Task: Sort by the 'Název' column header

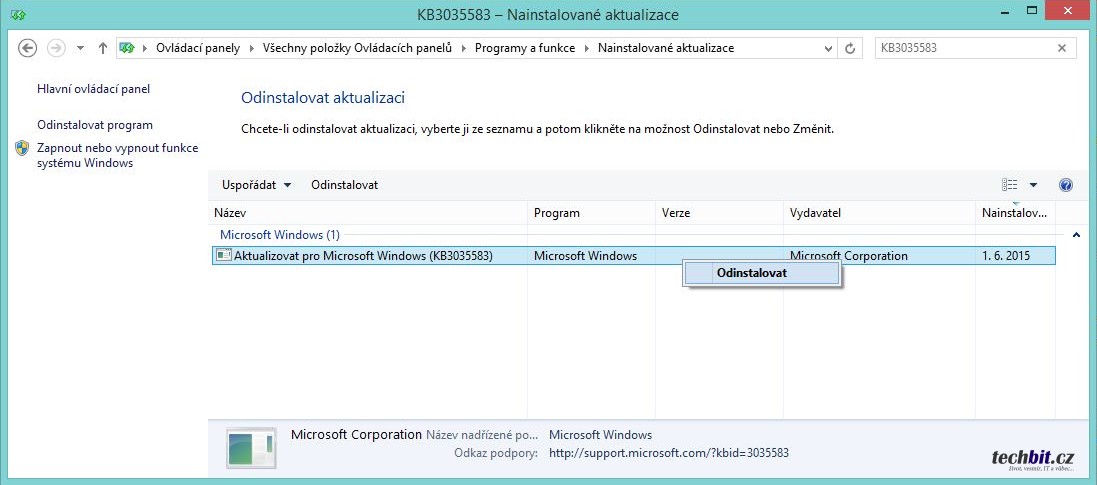Action: pos(369,213)
